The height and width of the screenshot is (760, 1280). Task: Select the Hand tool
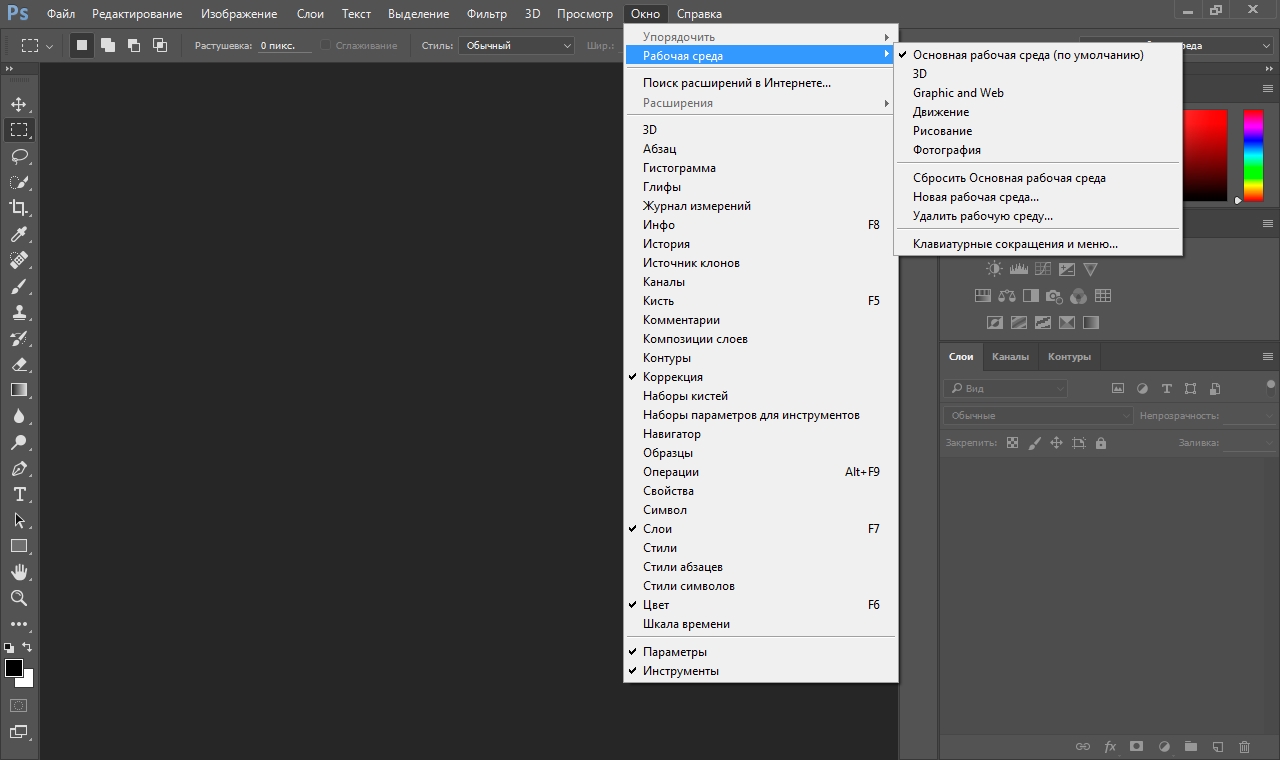click(x=19, y=572)
